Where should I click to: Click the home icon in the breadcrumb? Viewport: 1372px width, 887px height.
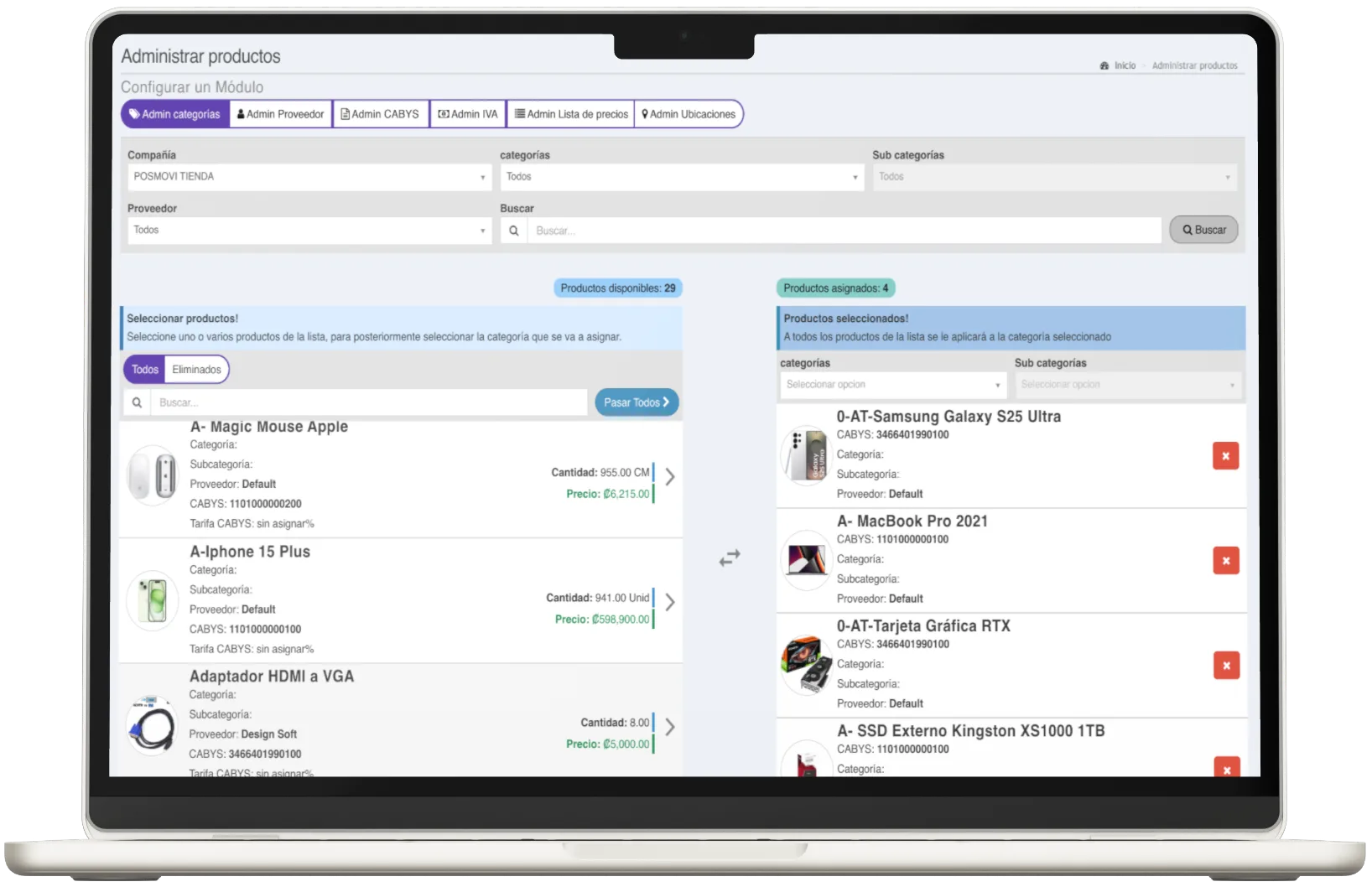(x=1103, y=65)
